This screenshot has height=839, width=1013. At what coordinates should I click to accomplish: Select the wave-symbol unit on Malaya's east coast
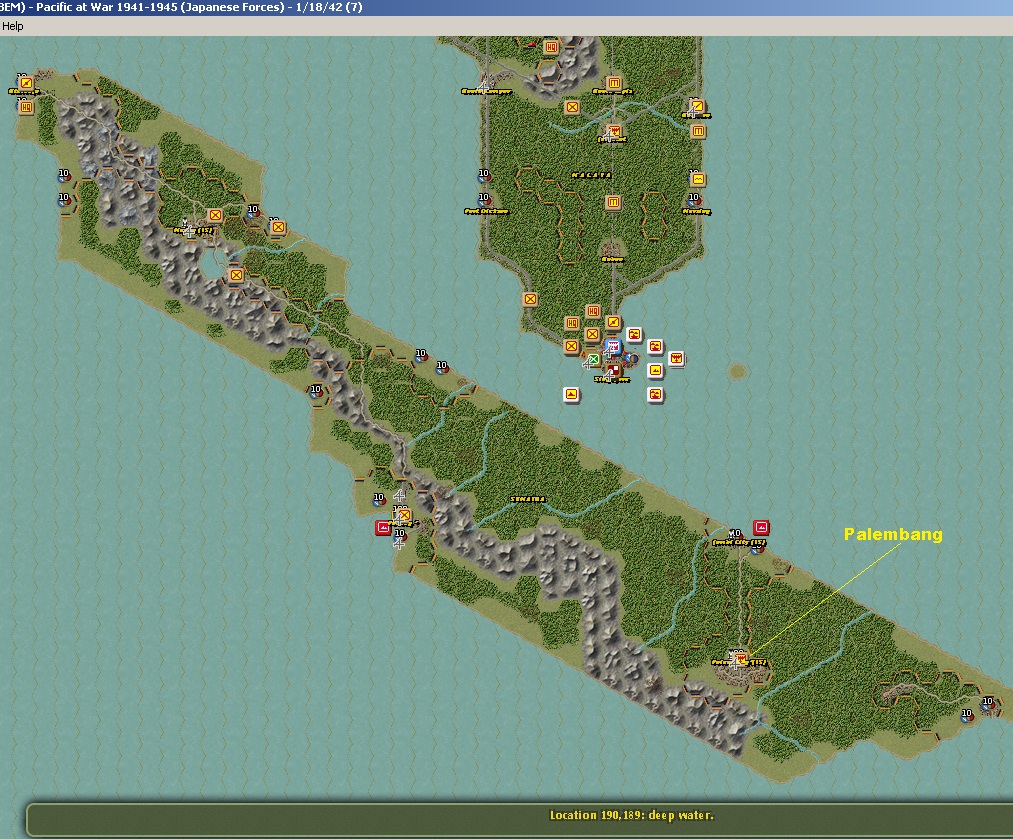tap(698, 179)
